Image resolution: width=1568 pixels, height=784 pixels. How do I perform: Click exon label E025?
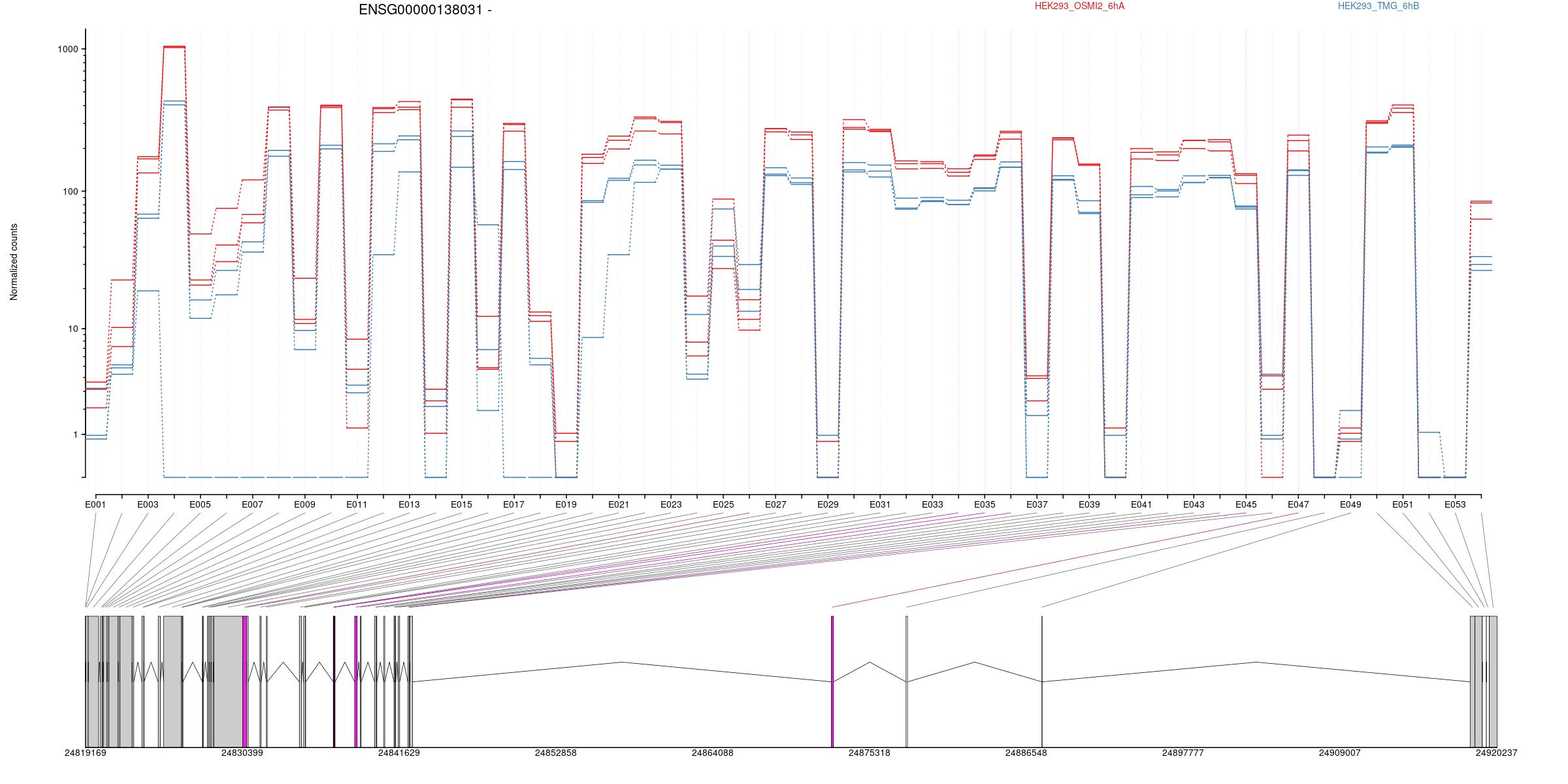(723, 504)
